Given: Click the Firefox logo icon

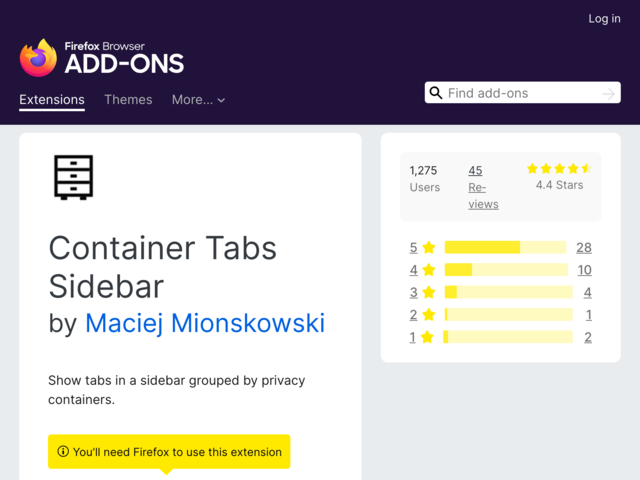Looking at the screenshot, I should (x=38, y=58).
